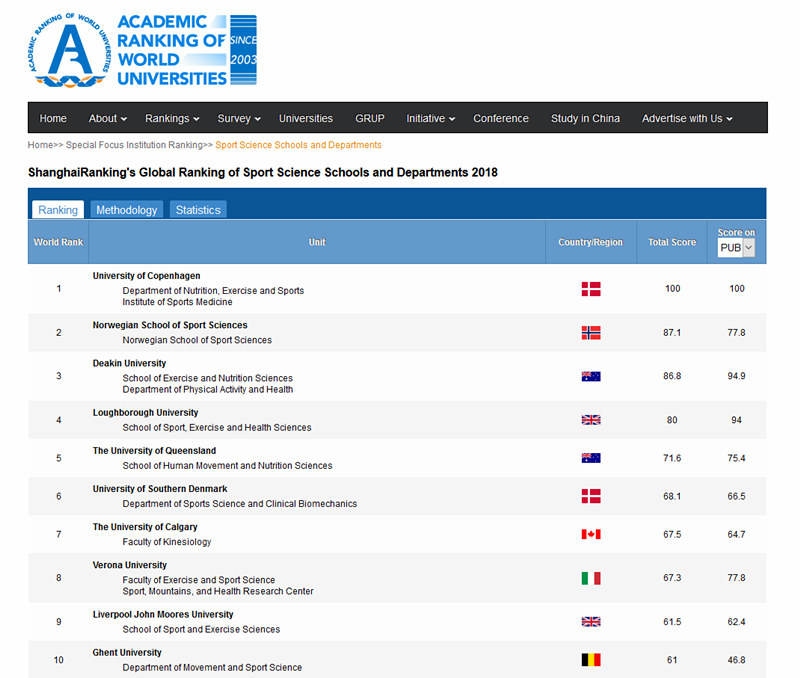Viewport: 800px width, 678px height.
Task: Open the Universities nav item
Action: pos(306,118)
